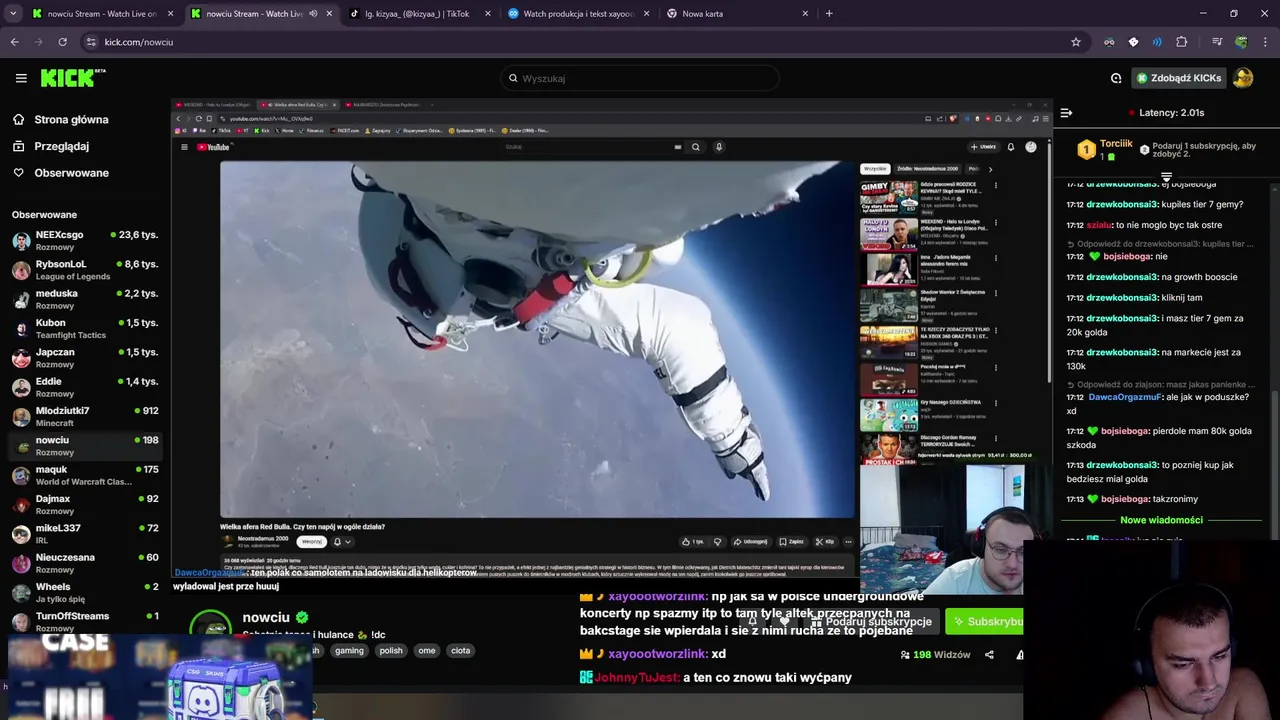Go back in browser history
Image resolution: width=1280 pixels, height=720 pixels.
click(14, 42)
